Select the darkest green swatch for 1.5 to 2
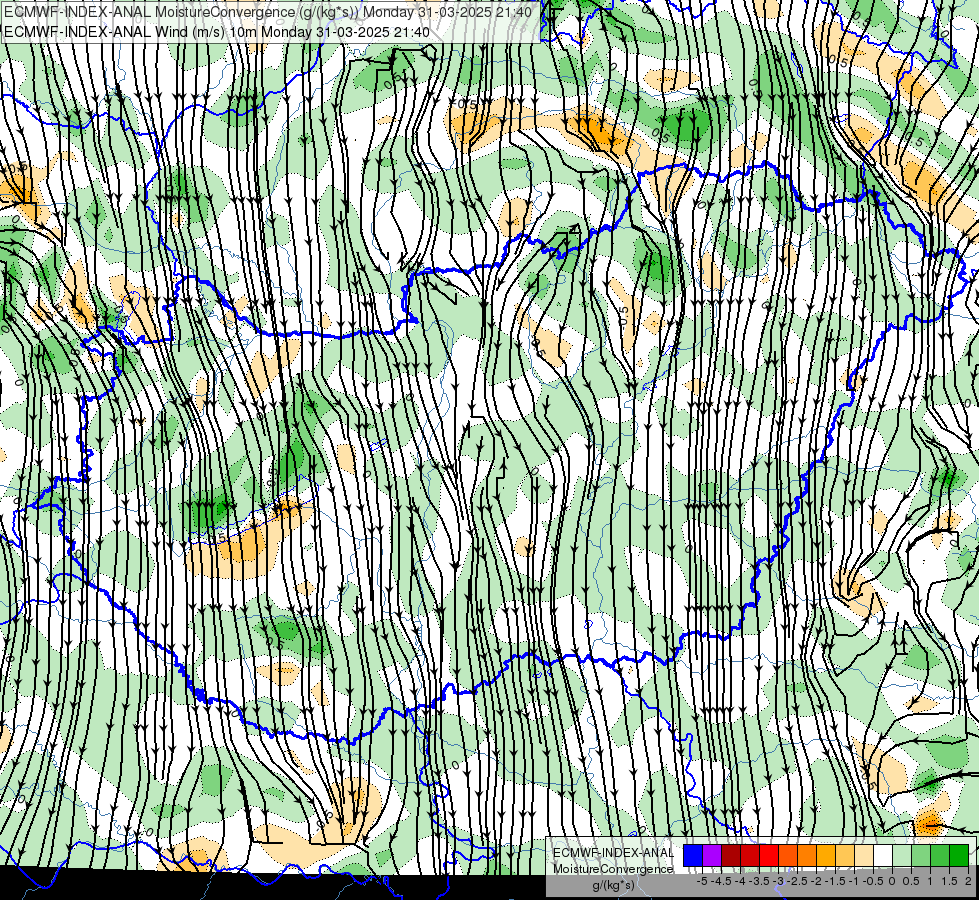 (x=959, y=856)
